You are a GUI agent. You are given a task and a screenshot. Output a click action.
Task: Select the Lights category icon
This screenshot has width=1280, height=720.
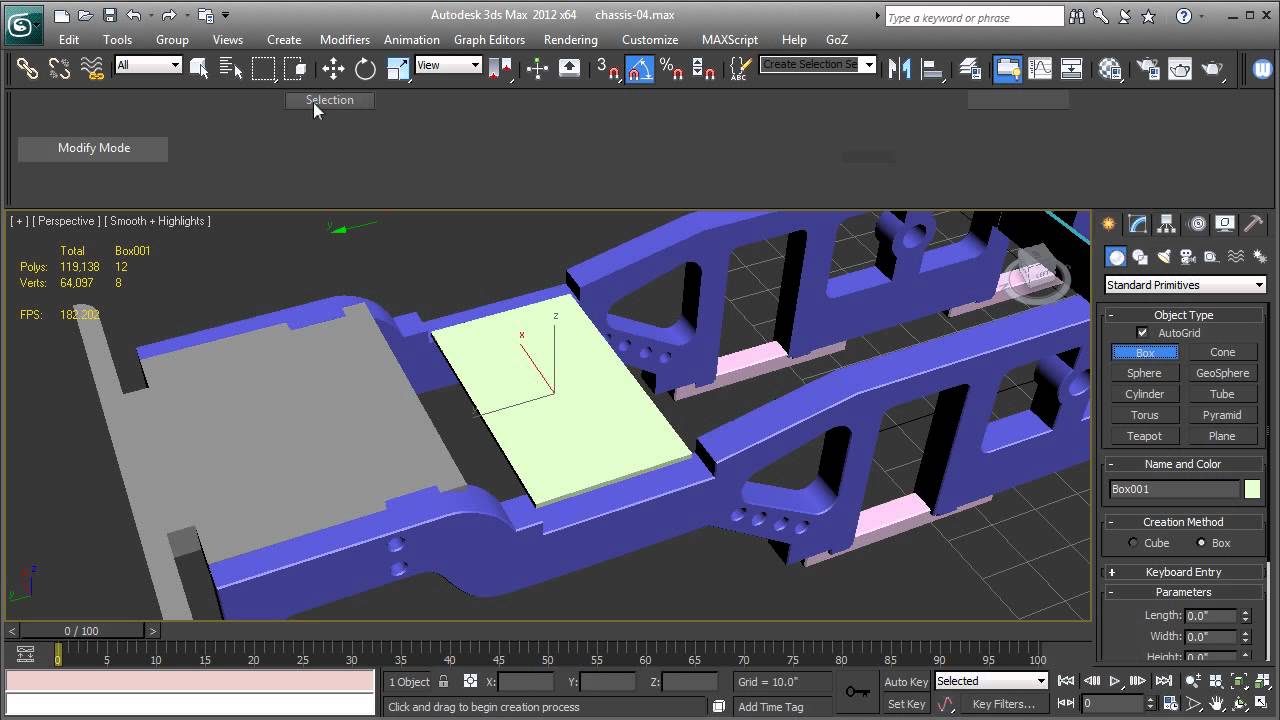click(x=1163, y=257)
